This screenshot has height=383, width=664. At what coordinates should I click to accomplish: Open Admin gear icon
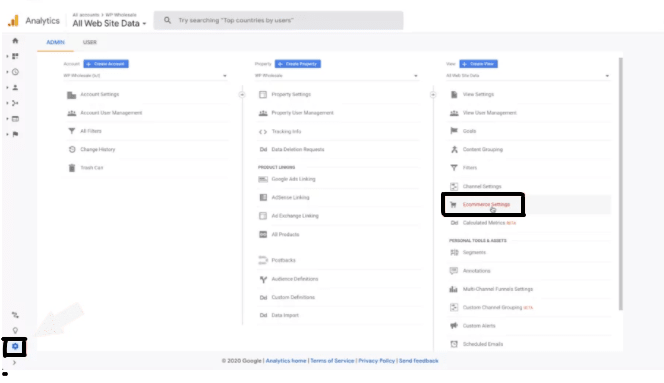15,347
